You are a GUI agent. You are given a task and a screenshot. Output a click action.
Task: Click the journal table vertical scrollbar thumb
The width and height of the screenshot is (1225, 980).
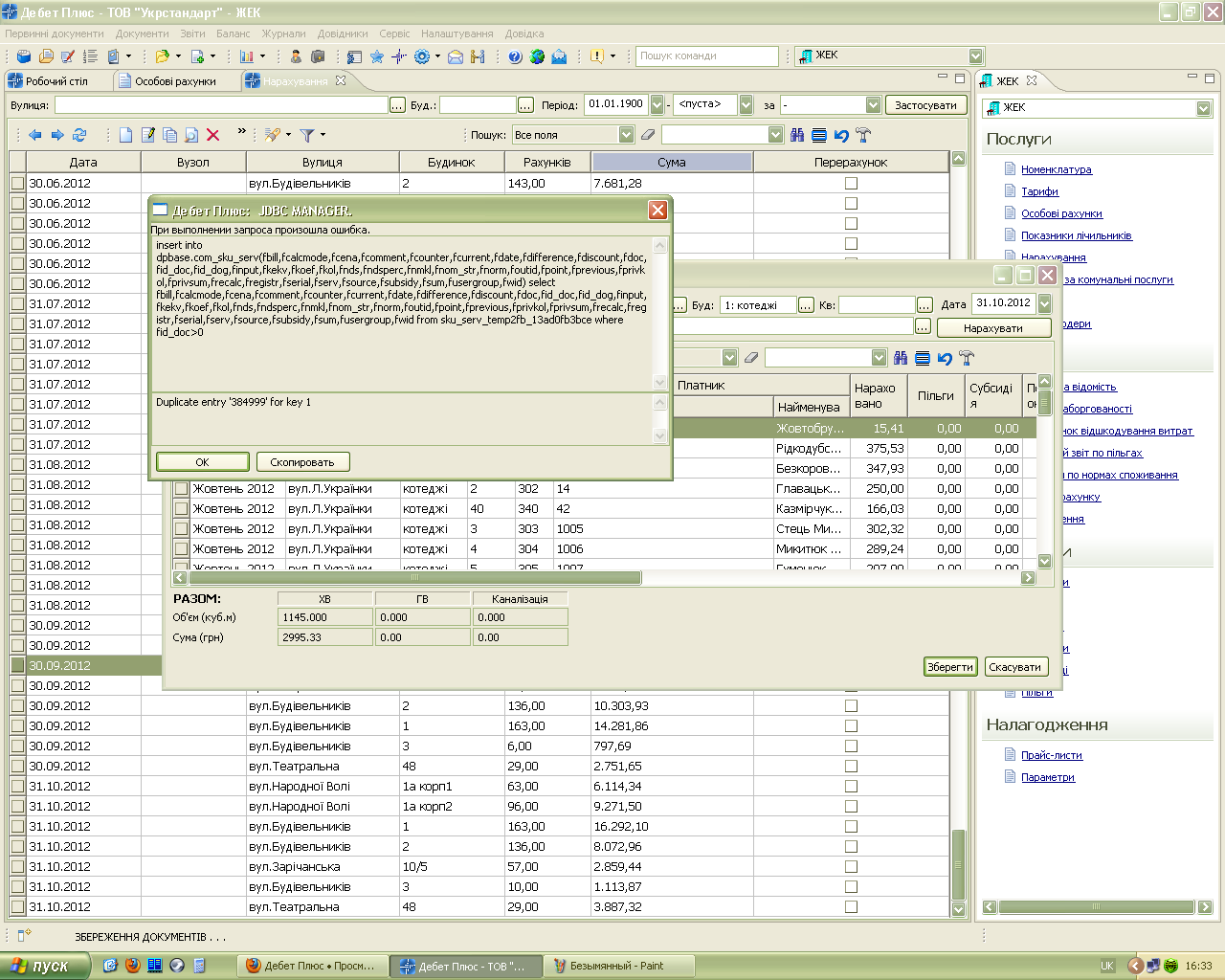[x=958, y=864]
